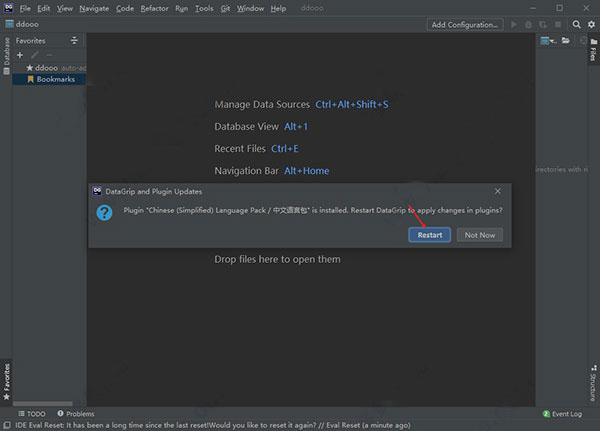This screenshot has width=600, height=431.
Task: Click the yellow Bookmarks ribbon icon
Action: [31, 79]
